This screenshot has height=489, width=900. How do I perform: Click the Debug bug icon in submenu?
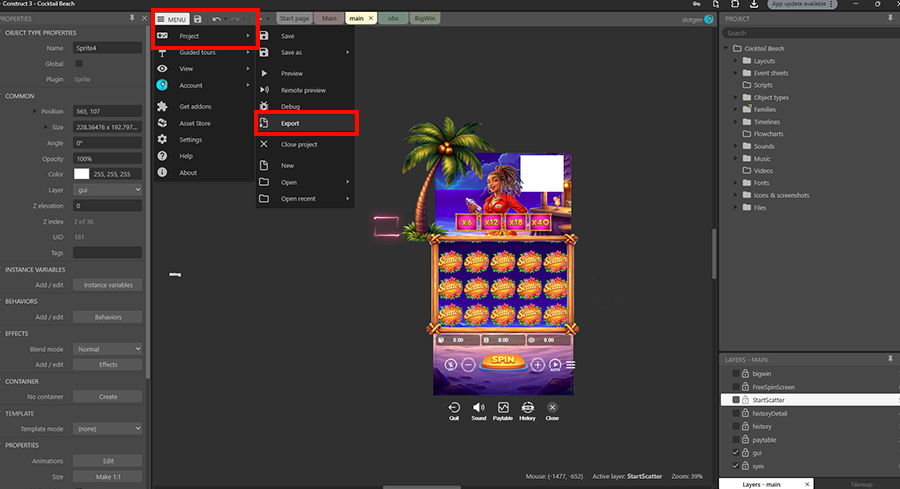(x=264, y=106)
